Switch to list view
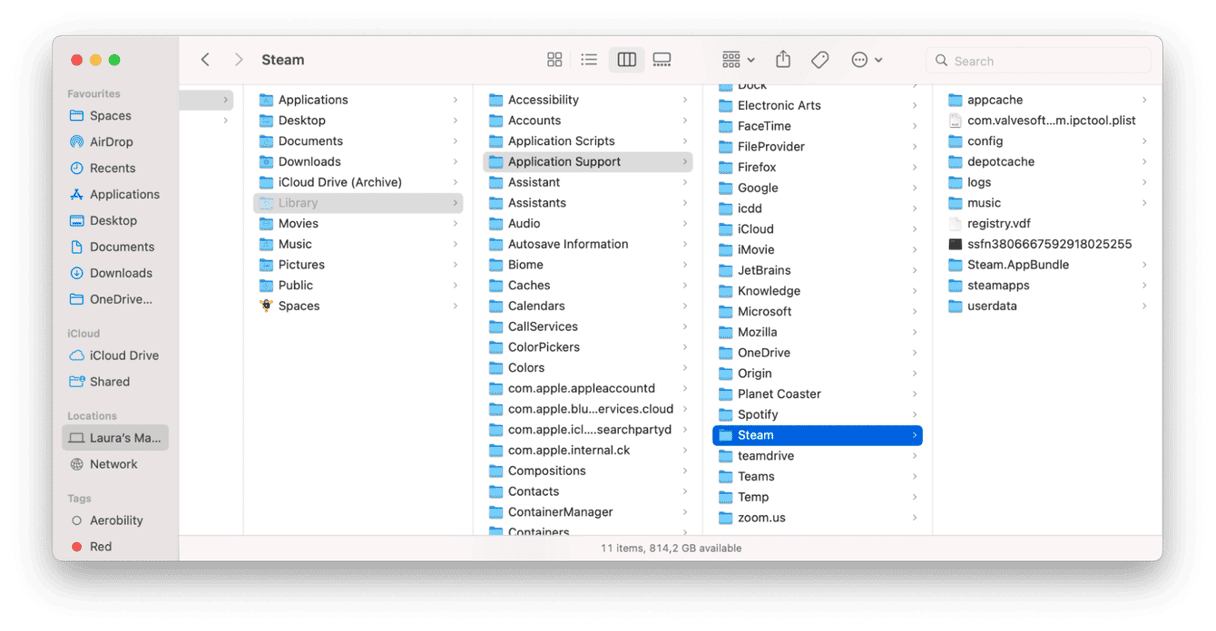This screenshot has height=631, width=1216. click(x=590, y=59)
